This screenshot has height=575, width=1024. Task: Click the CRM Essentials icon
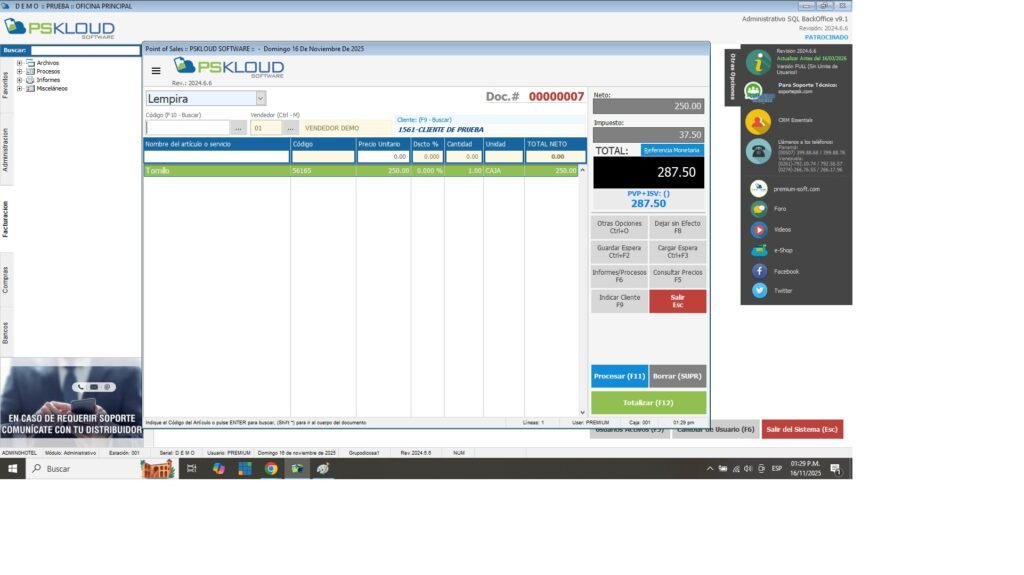click(758, 121)
